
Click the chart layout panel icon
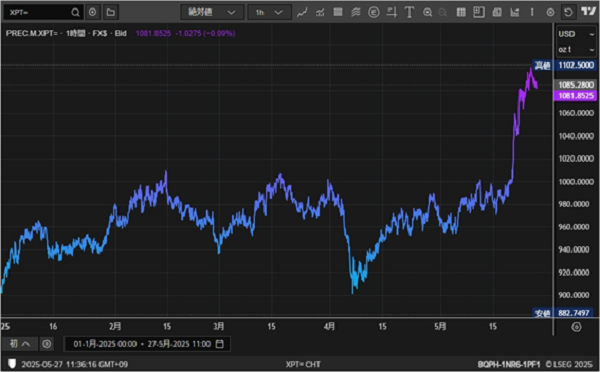479,12
